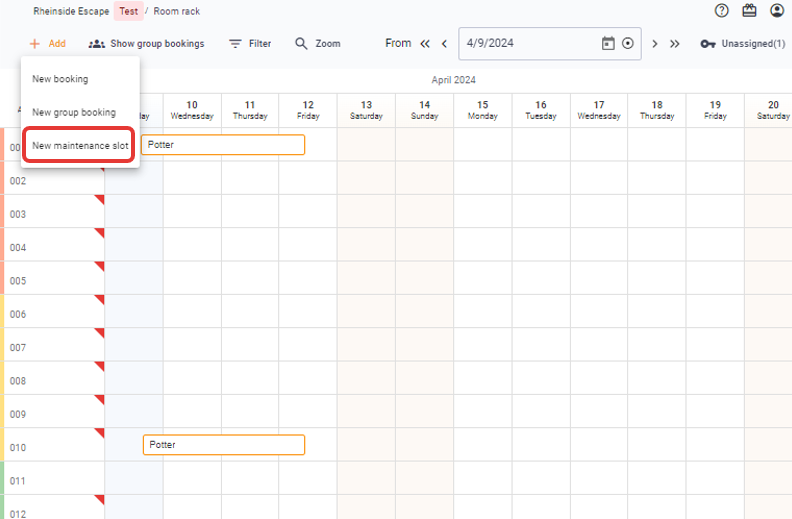Advance one day with single right chevron
This screenshot has width=792, height=519.
tap(655, 44)
